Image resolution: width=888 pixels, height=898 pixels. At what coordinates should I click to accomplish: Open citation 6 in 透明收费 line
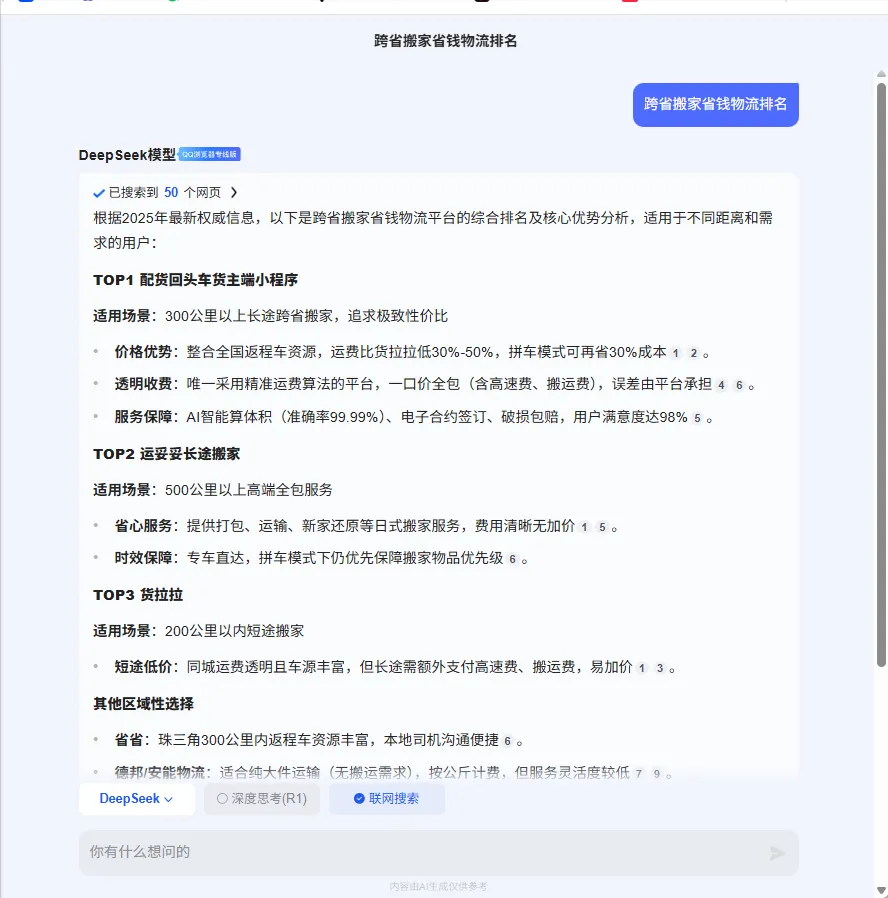[x=739, y=385]
